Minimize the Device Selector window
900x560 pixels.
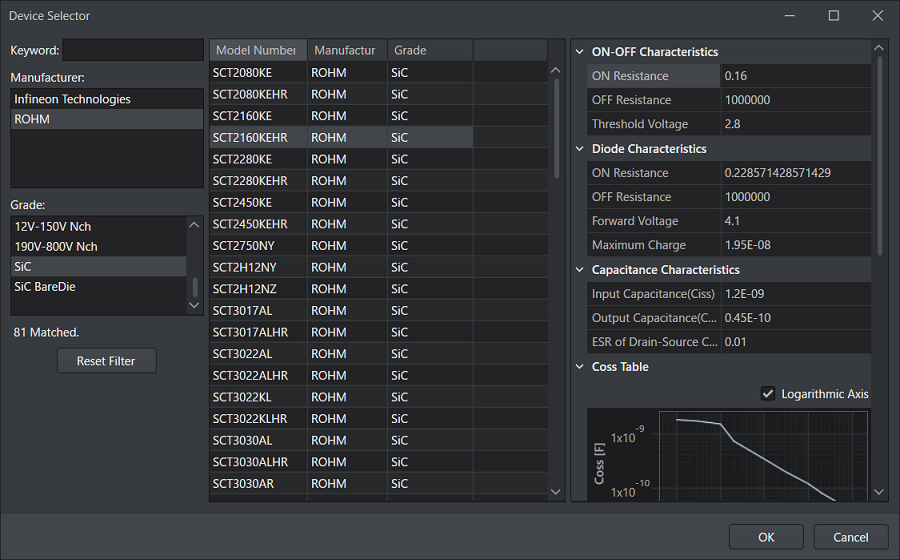pos(790,15)
